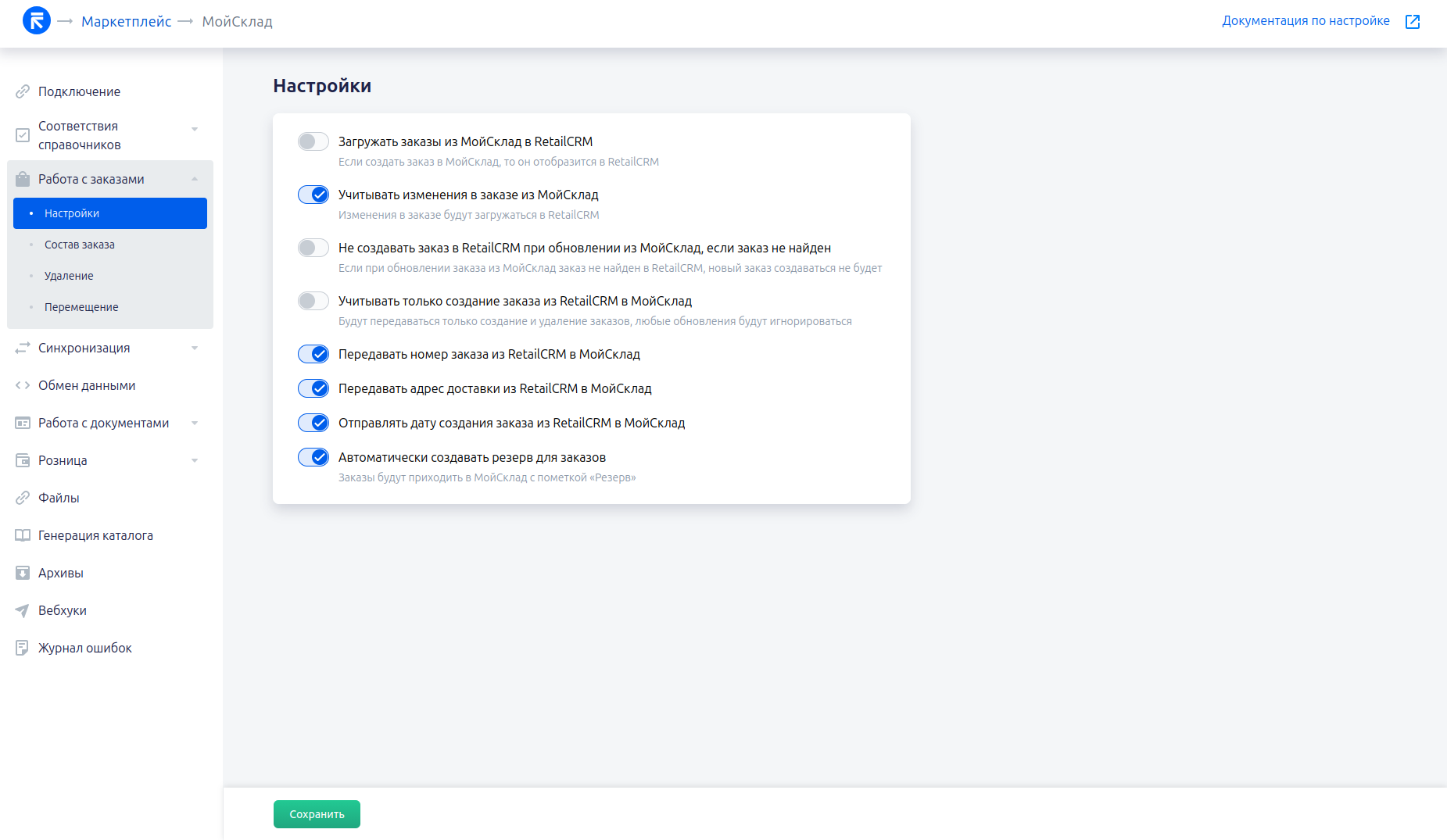1447x840 pixels.
Task: Open the Документация по настройке link
Action: pyautogui.click(x=1306, y=21)
